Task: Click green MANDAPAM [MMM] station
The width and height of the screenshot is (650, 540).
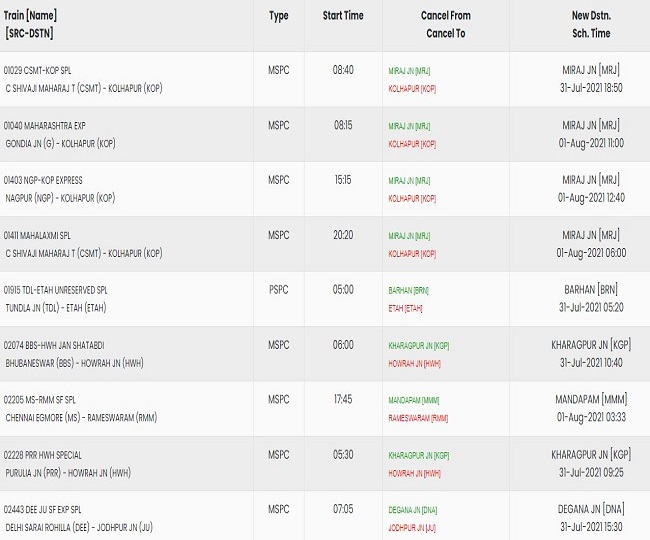Action: tap(414, 400)
